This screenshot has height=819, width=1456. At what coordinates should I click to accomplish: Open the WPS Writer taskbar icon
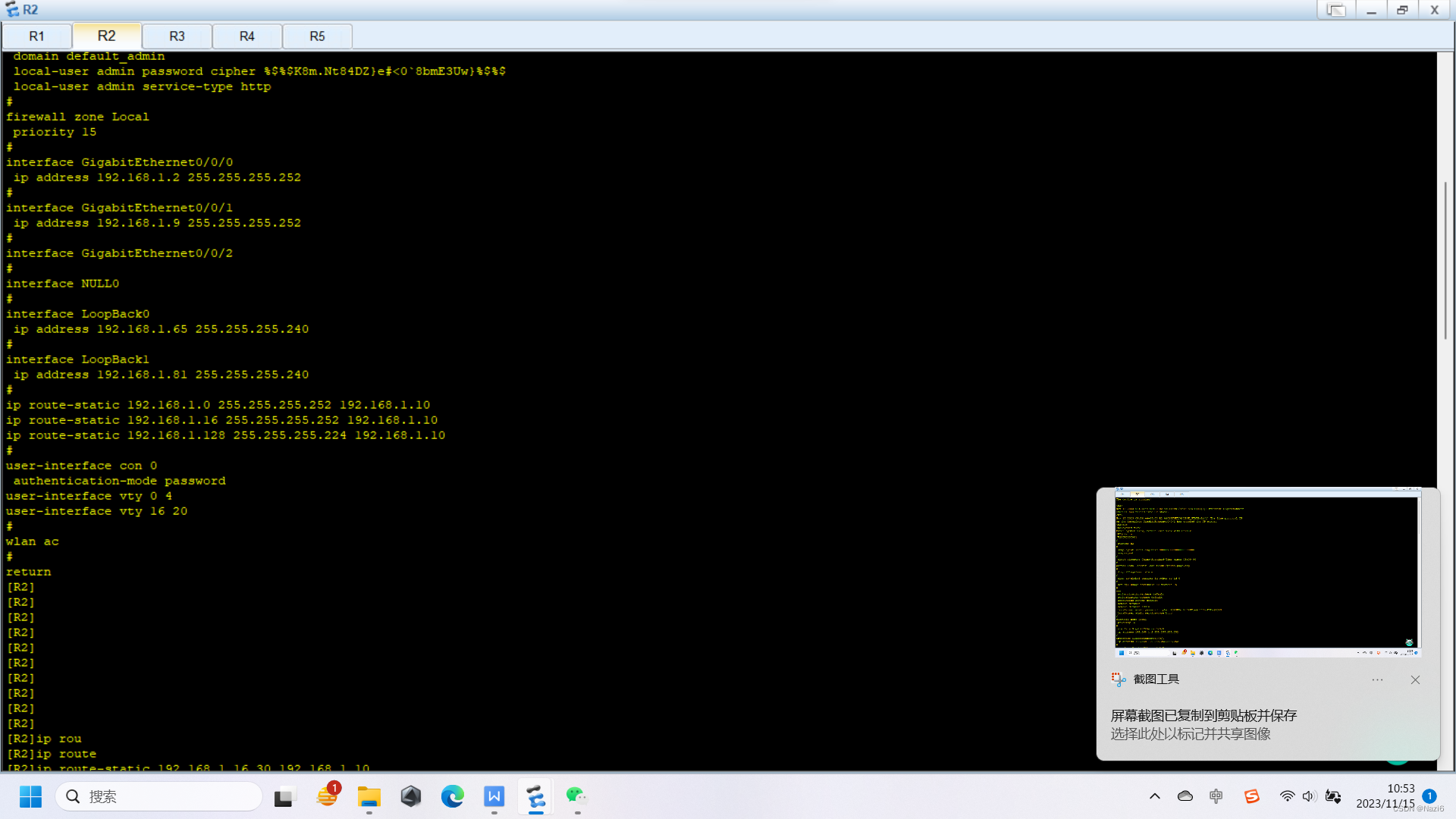494,796
